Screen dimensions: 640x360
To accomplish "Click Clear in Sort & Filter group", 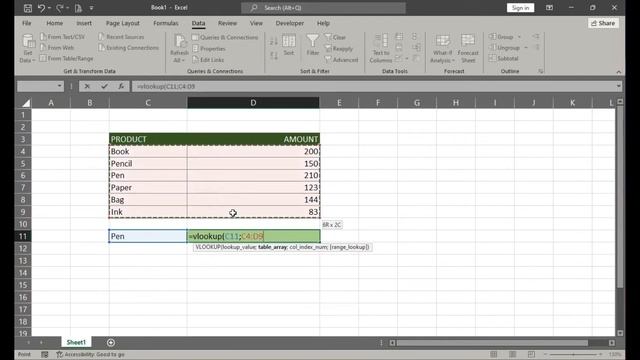I will tap(336, 37).
